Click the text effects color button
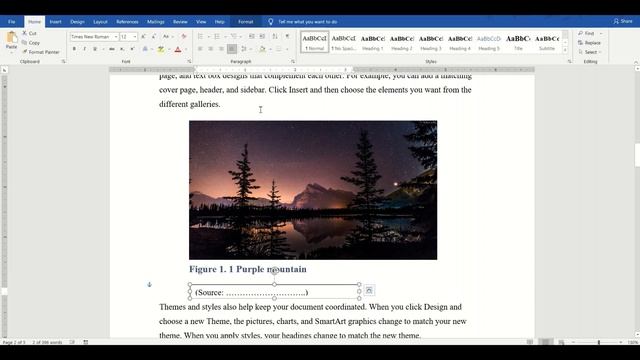 point(145,49)
